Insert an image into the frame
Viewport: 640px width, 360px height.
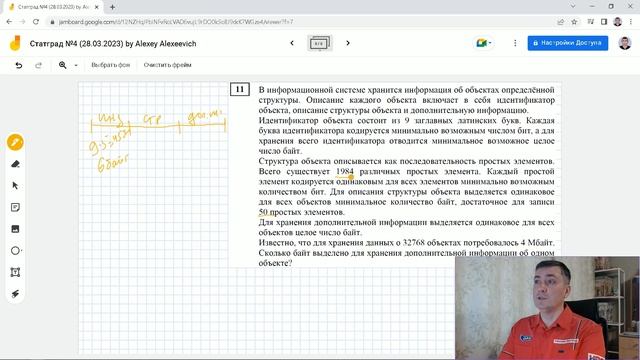tap(15, 229)
